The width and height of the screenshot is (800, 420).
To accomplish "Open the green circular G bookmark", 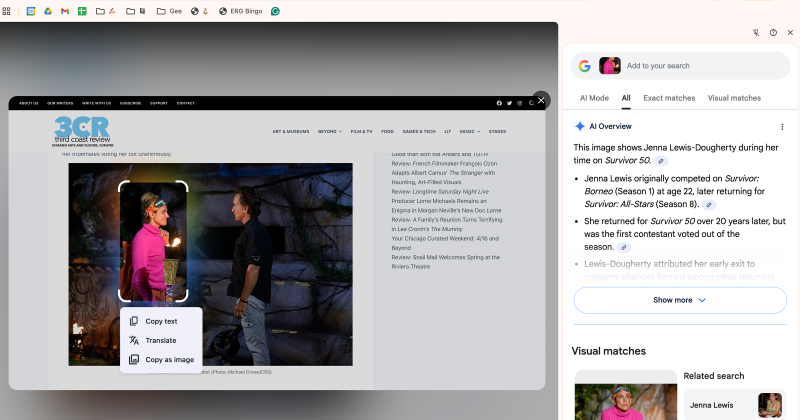I will point(275,11).
